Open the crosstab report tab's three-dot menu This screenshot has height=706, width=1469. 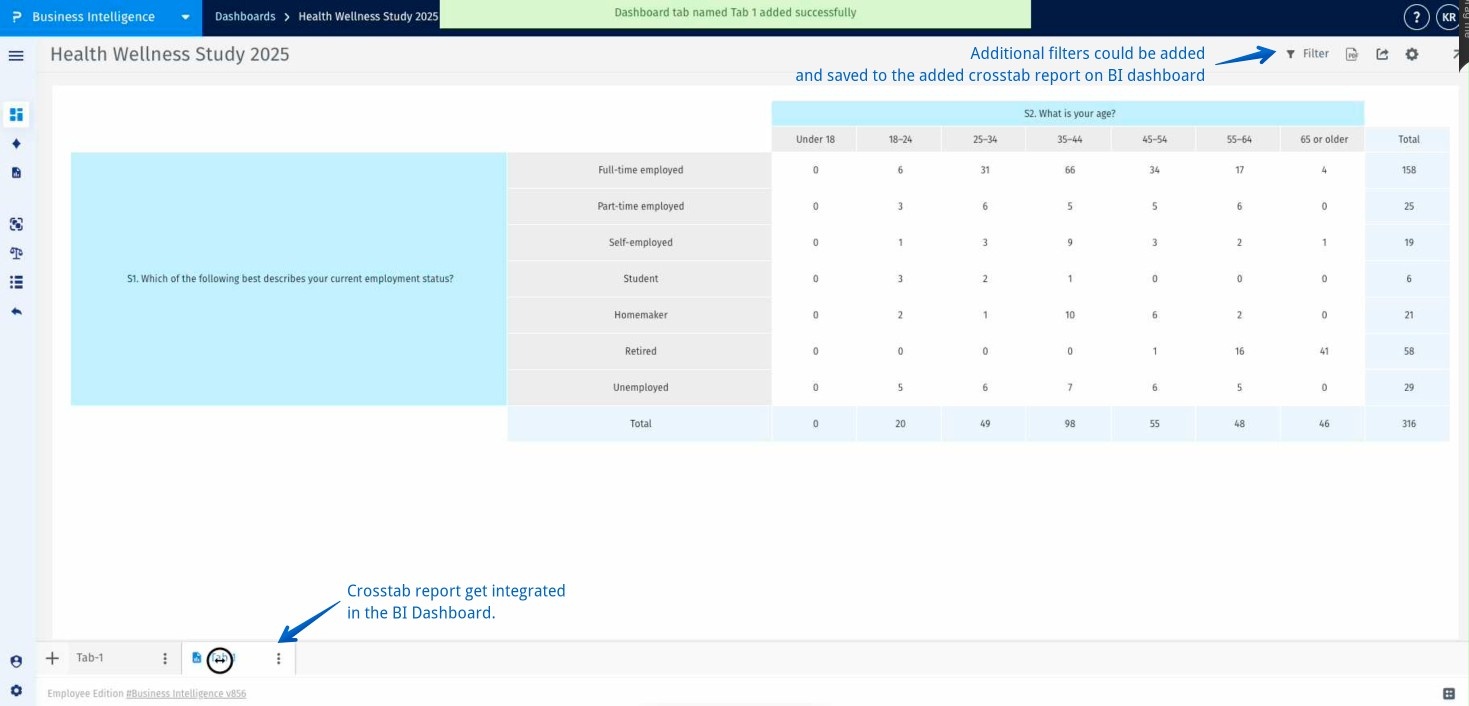278,658
